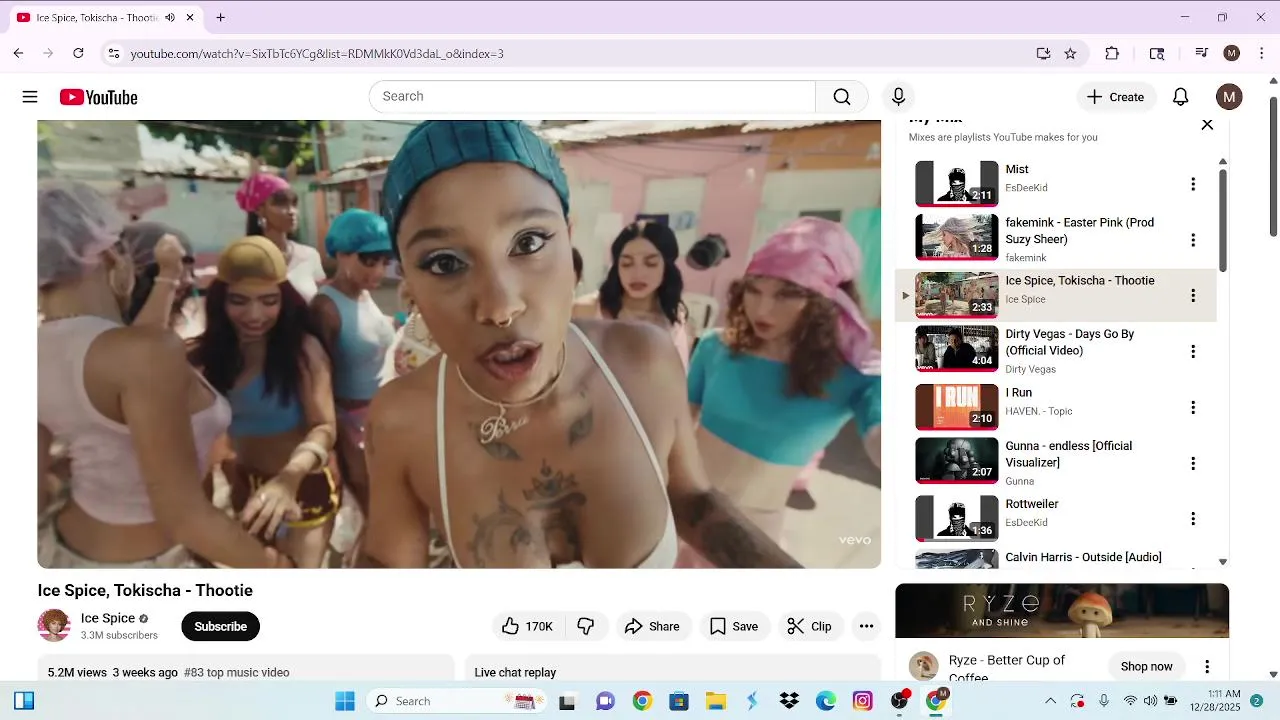Viewport: 1280px width, 720px height.
Task: Play Dirty Vegas Days Go By thumbnail
Action: click(957, 349)
